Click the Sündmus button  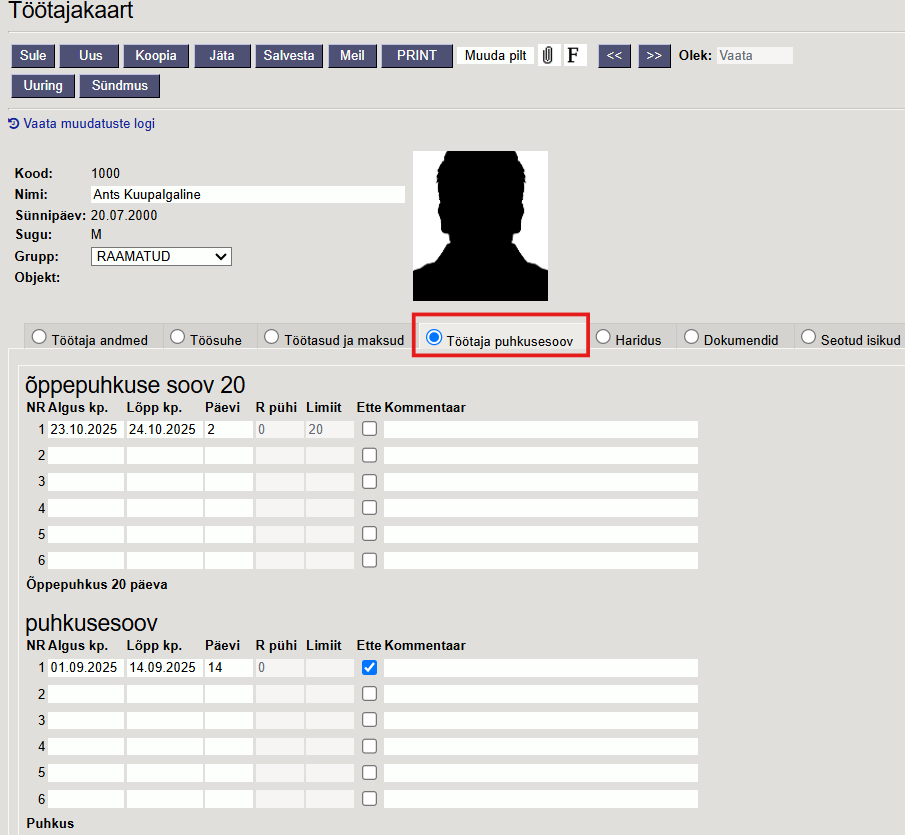pos(120,86)
